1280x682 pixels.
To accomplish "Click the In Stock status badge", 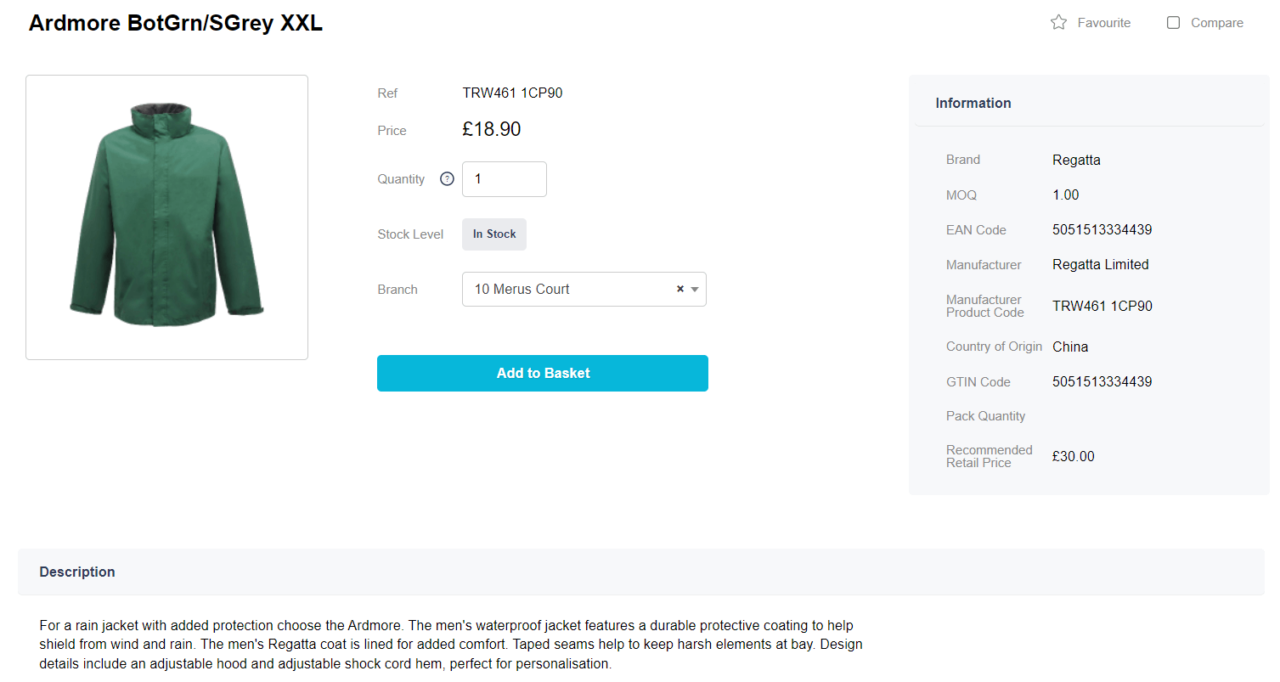I will pos(493,233).
